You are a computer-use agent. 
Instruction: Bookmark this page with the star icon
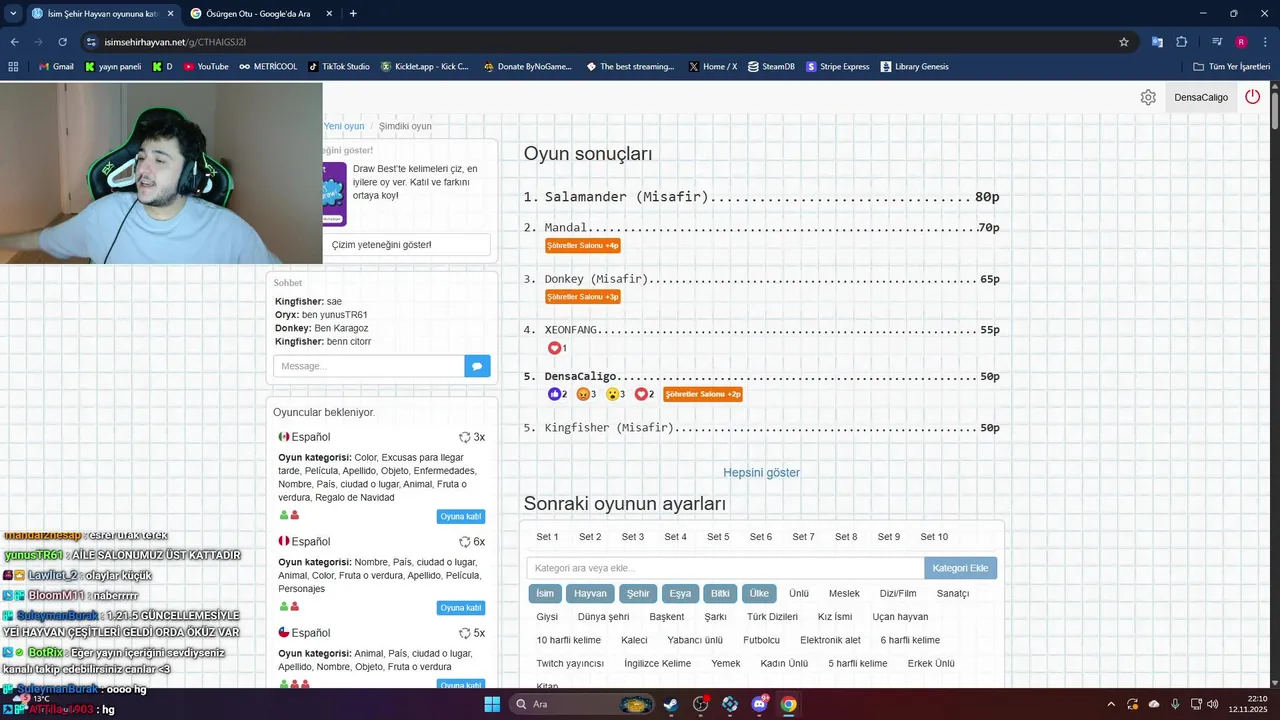(x=1124, y=42)
